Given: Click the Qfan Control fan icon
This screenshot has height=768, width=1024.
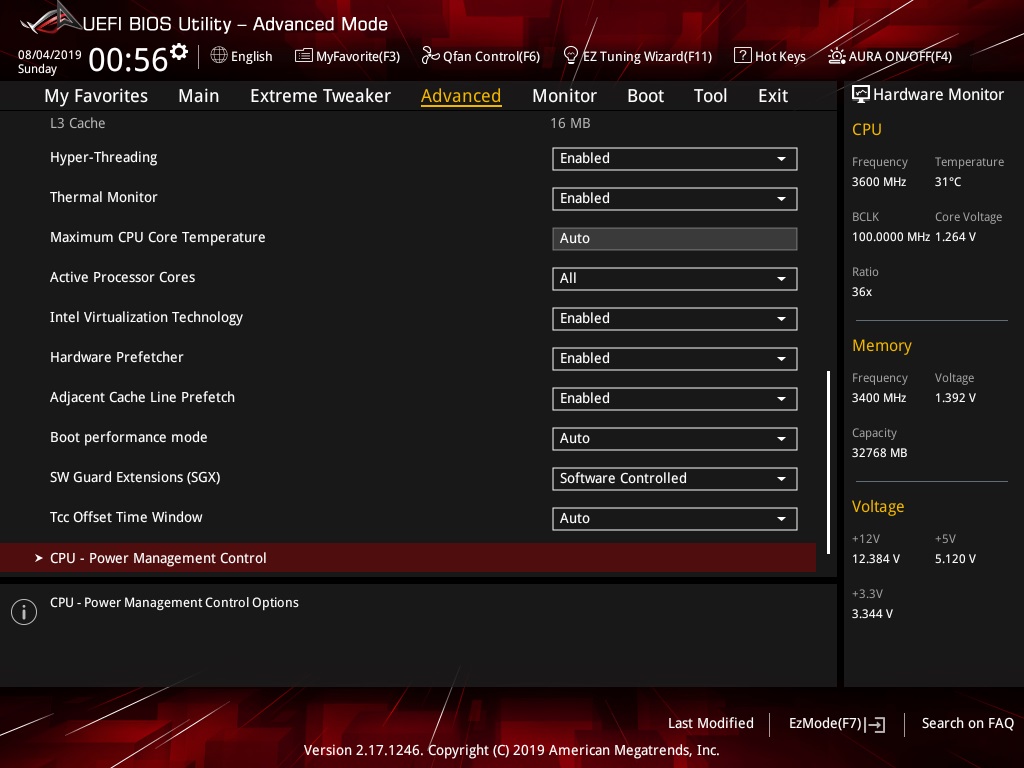Looking at the screenshot, I should coord(430,56).
